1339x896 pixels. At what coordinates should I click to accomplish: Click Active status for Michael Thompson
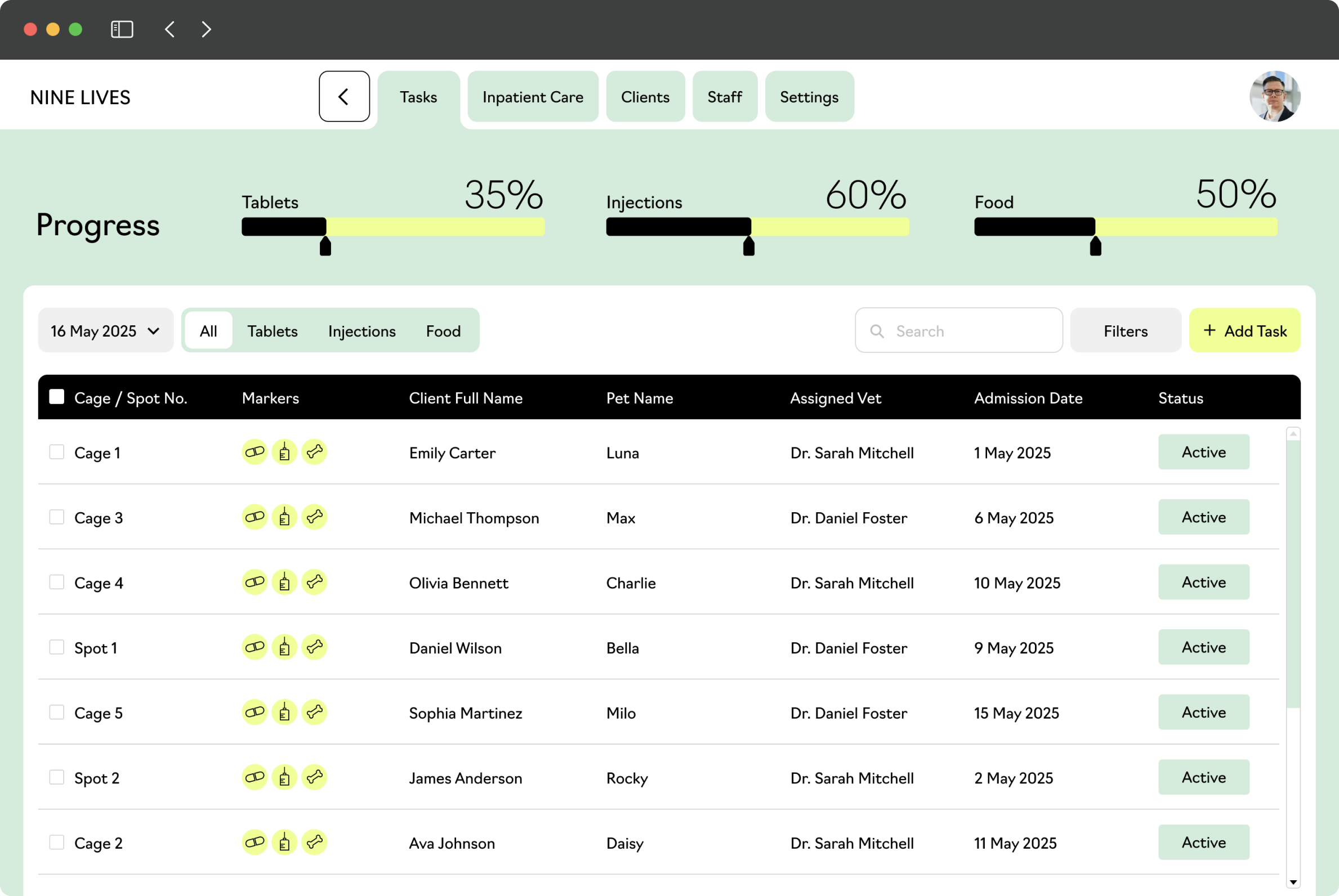(x=1204, y=517)
